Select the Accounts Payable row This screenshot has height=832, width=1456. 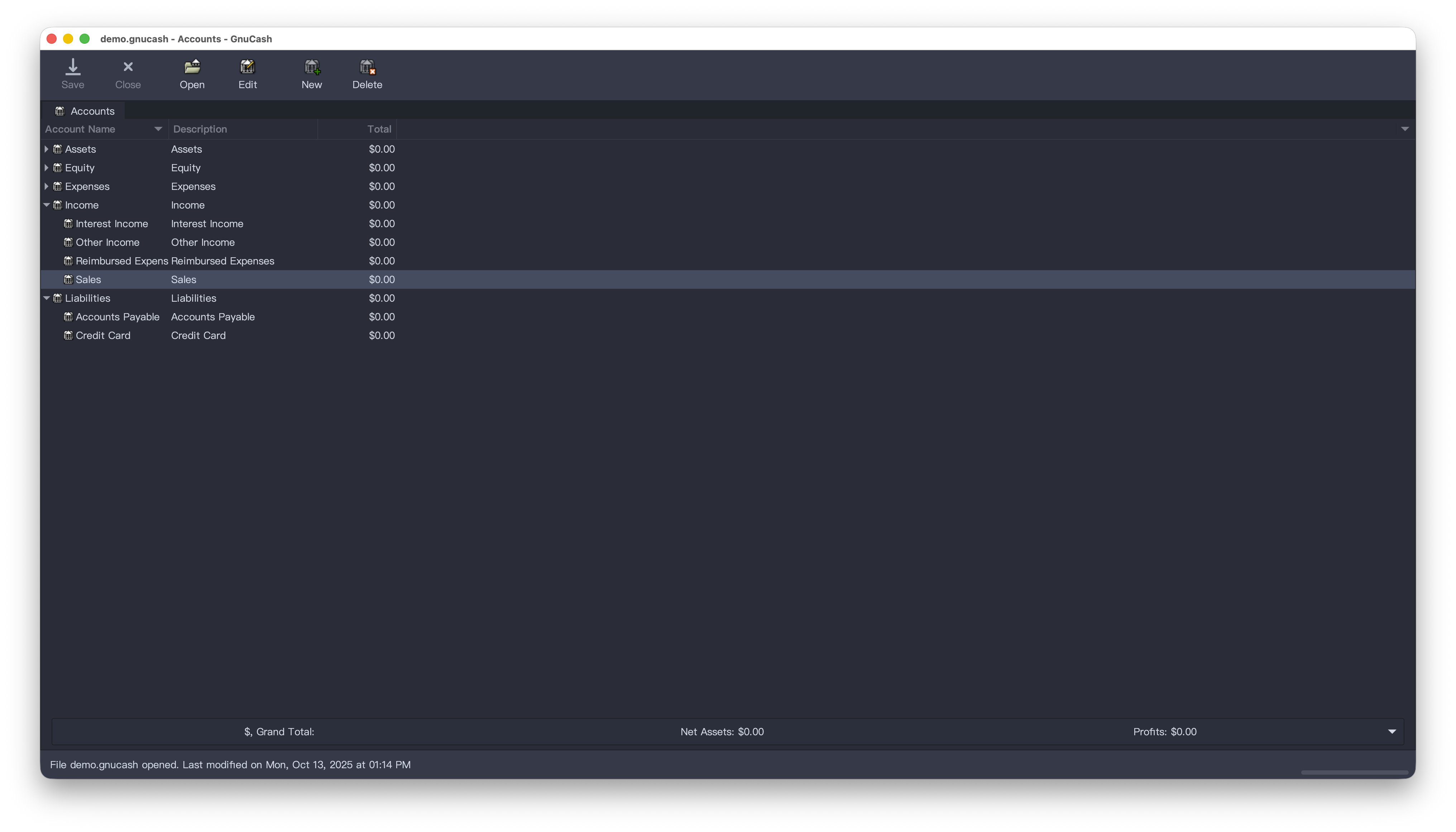[118, 317]
